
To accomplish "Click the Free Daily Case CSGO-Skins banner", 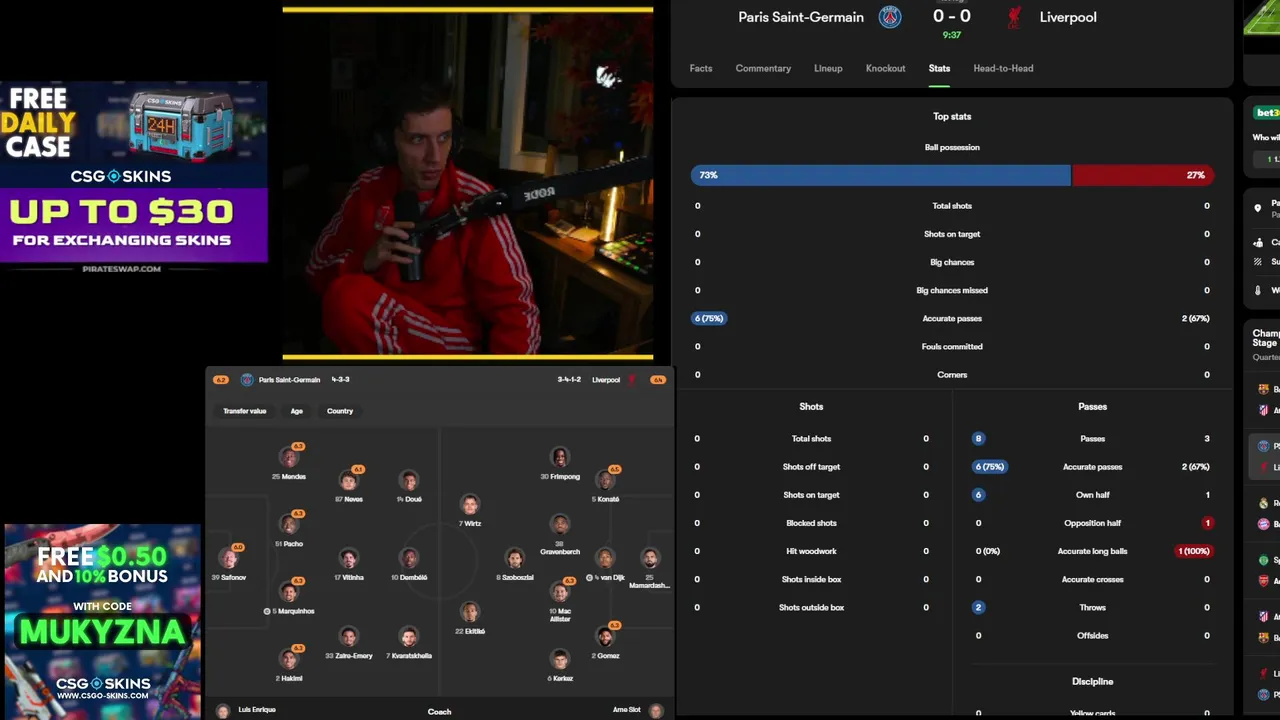I will point(134,135).
